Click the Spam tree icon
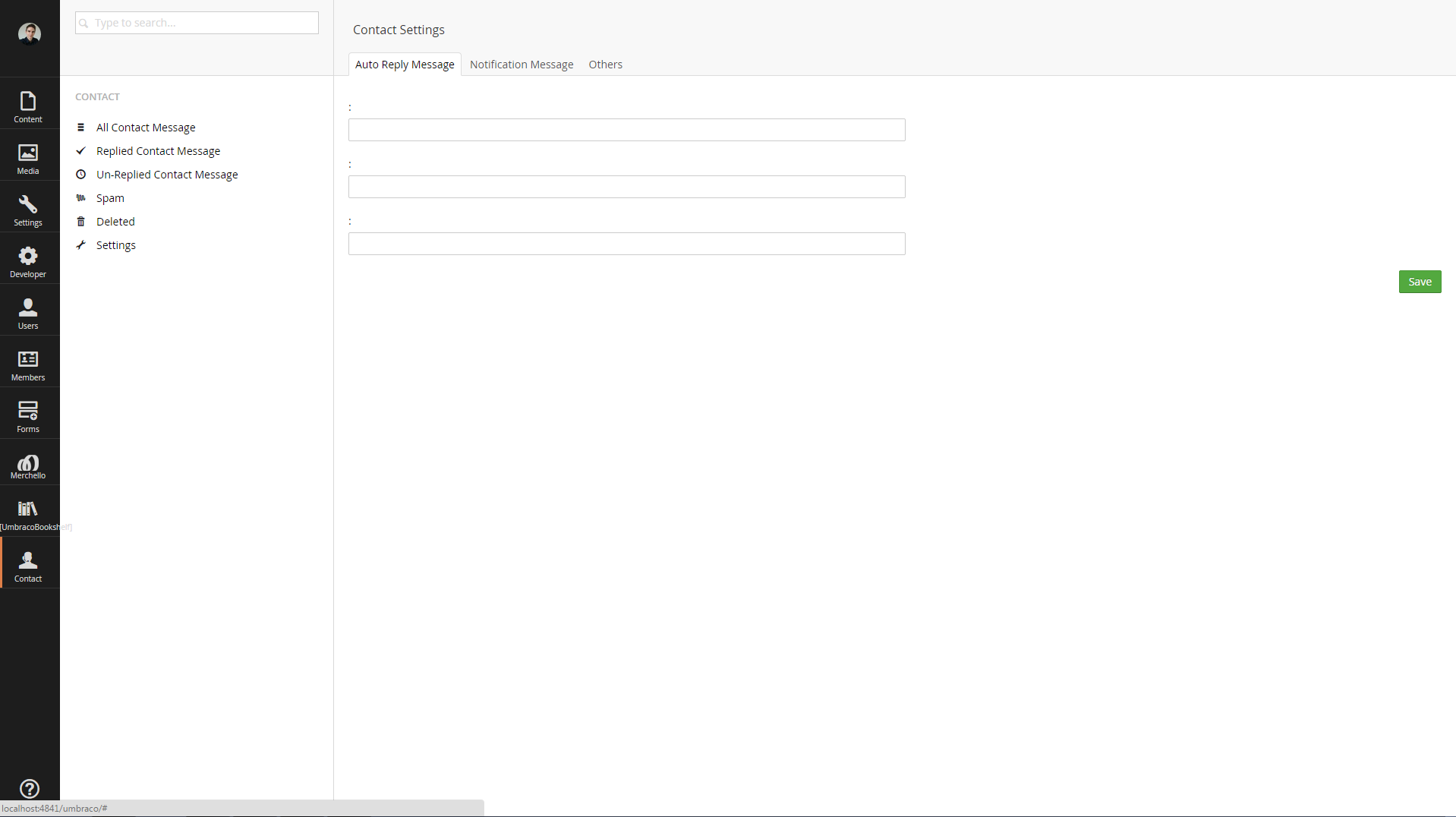Viewport: 1456px width, 817px height. click(80, 198)
